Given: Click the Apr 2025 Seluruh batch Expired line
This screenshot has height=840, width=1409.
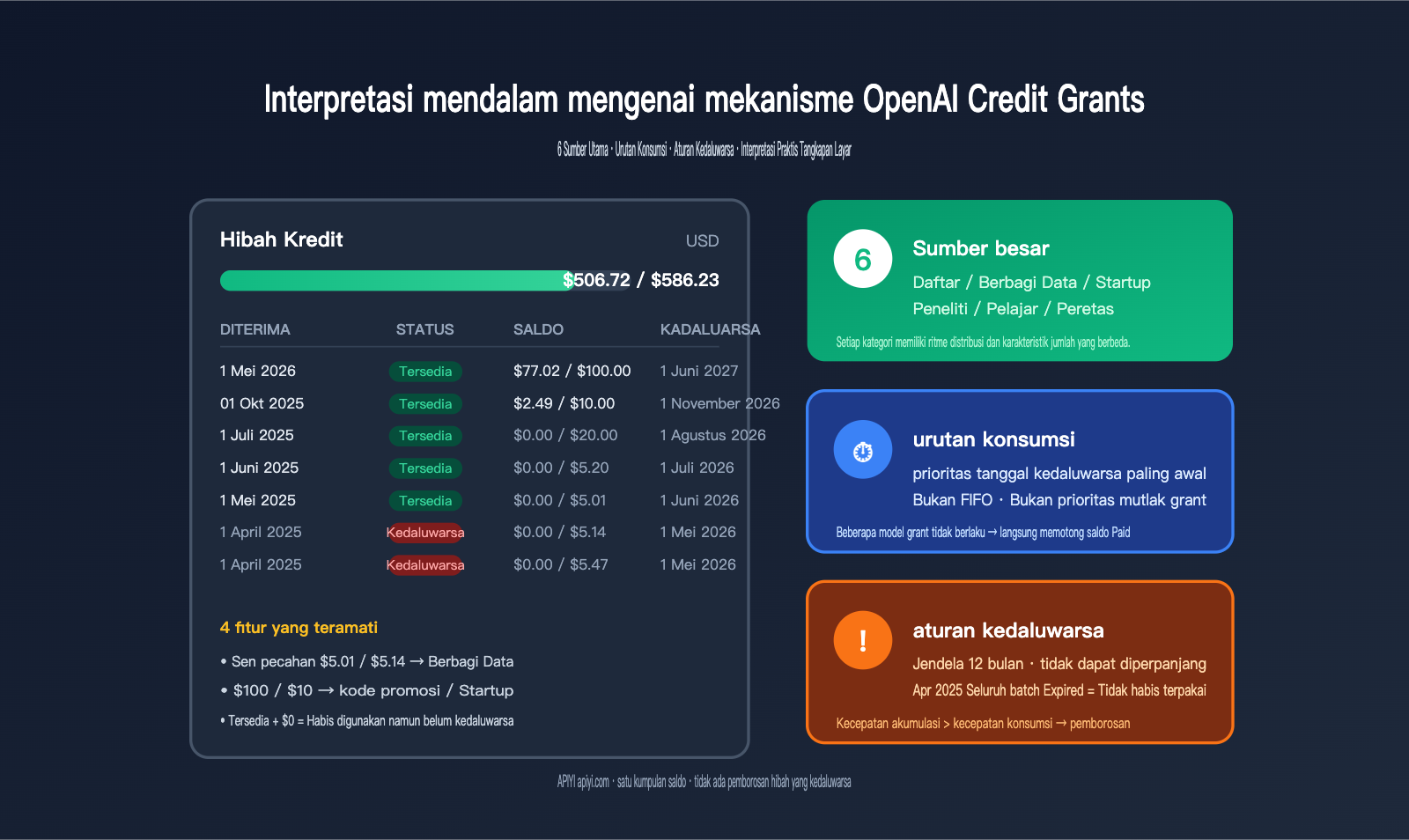Looking at the screenshot, I should (x=1059, y=690).
